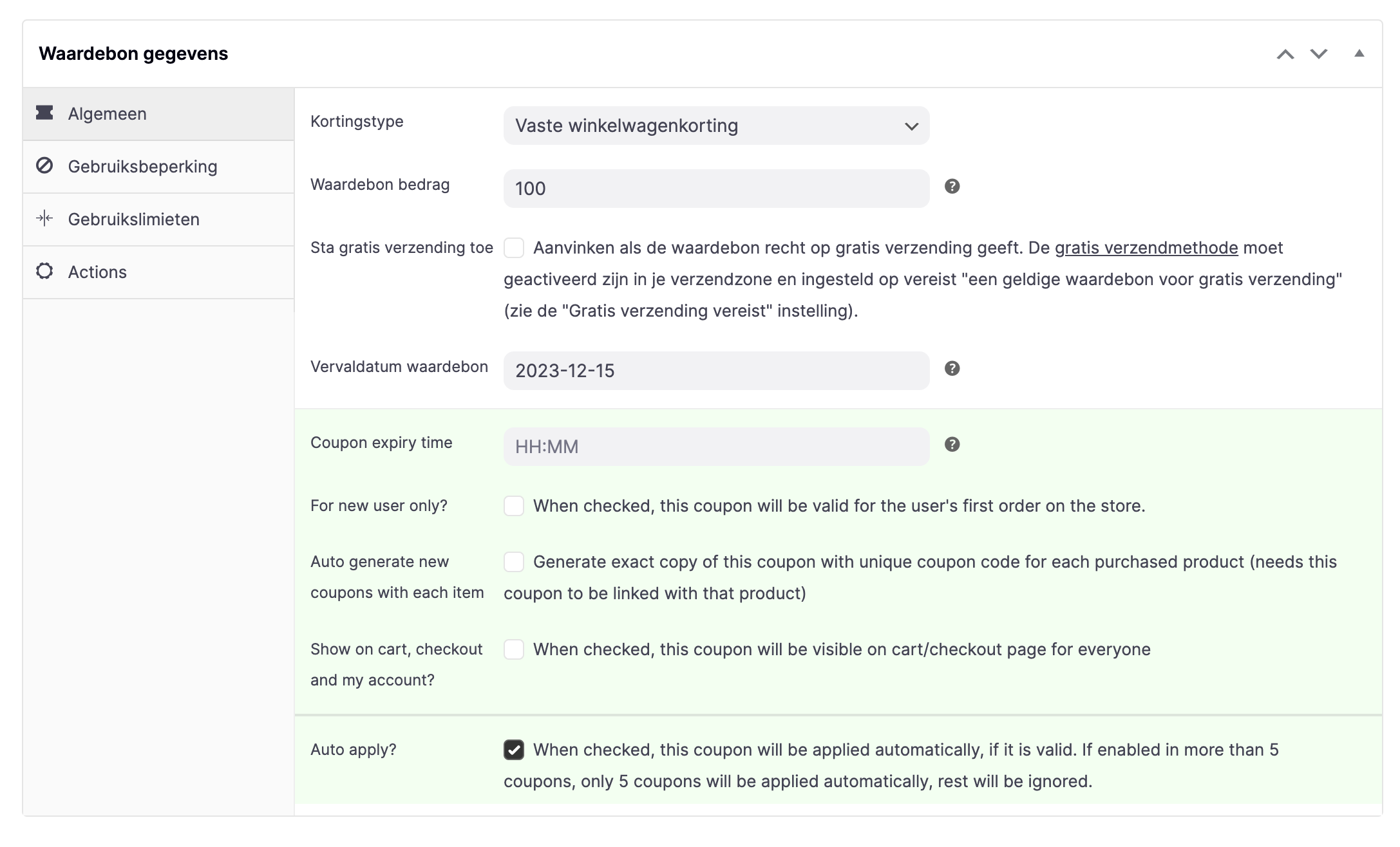Image resolution: width=1400 pixels, height=847 pixels.
Task: Follow the gratis verzendmethode link
Action: tap(1146, 248)
